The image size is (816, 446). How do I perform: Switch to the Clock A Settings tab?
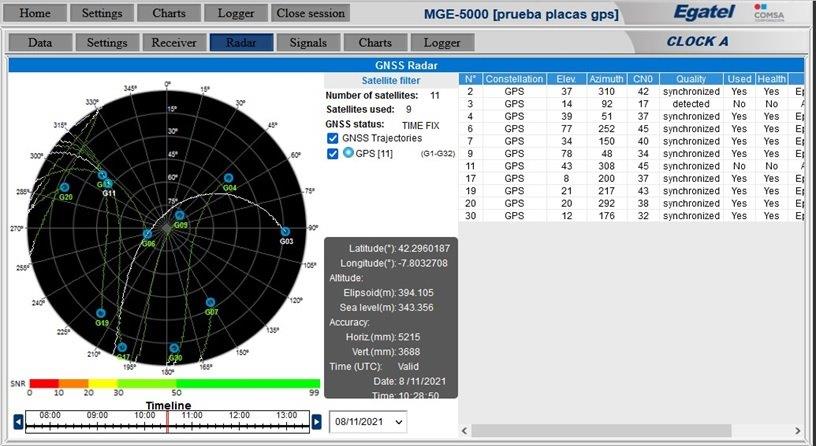point(107,43)
